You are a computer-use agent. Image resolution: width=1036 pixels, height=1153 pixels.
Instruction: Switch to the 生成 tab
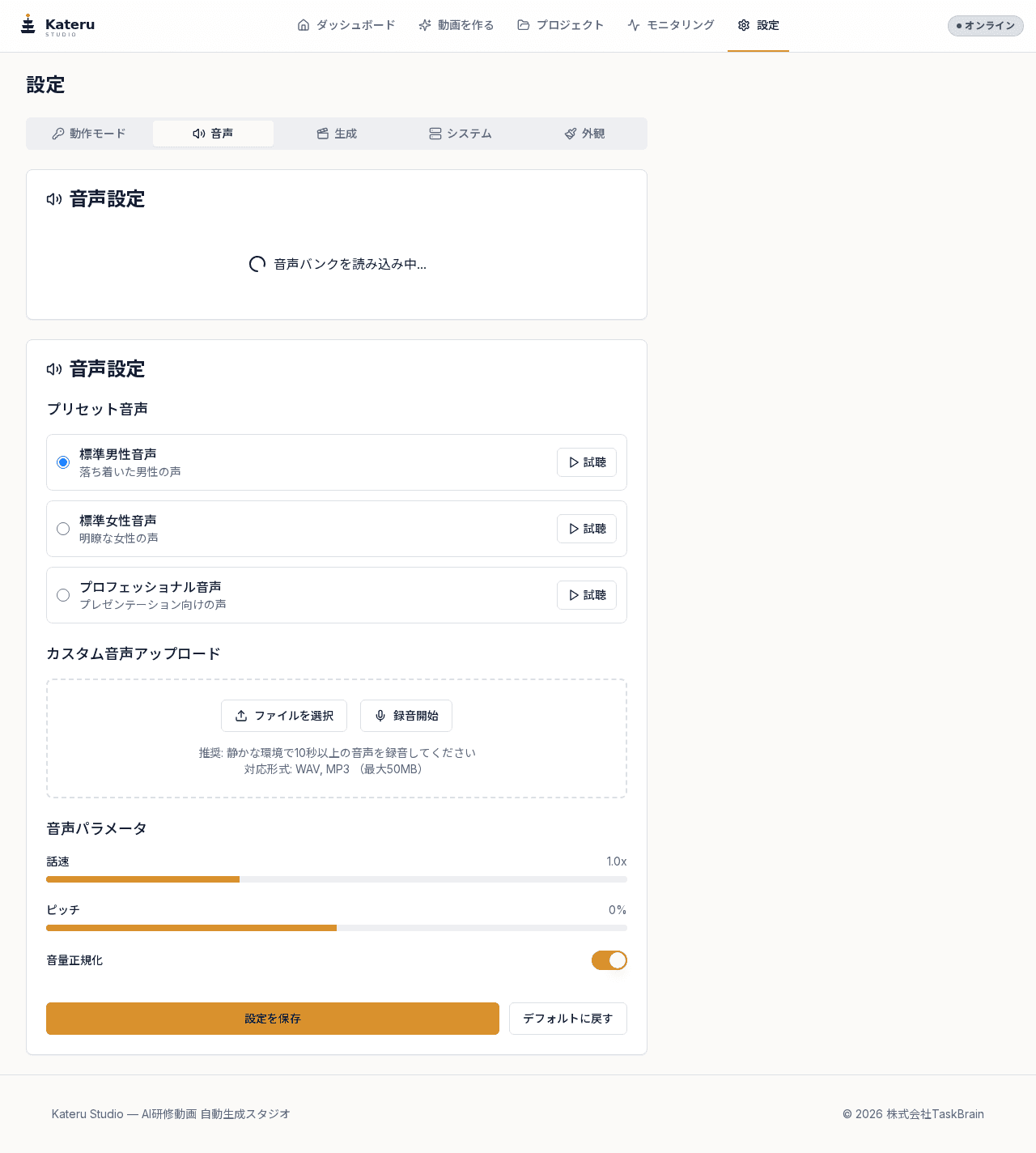[337, 134]
